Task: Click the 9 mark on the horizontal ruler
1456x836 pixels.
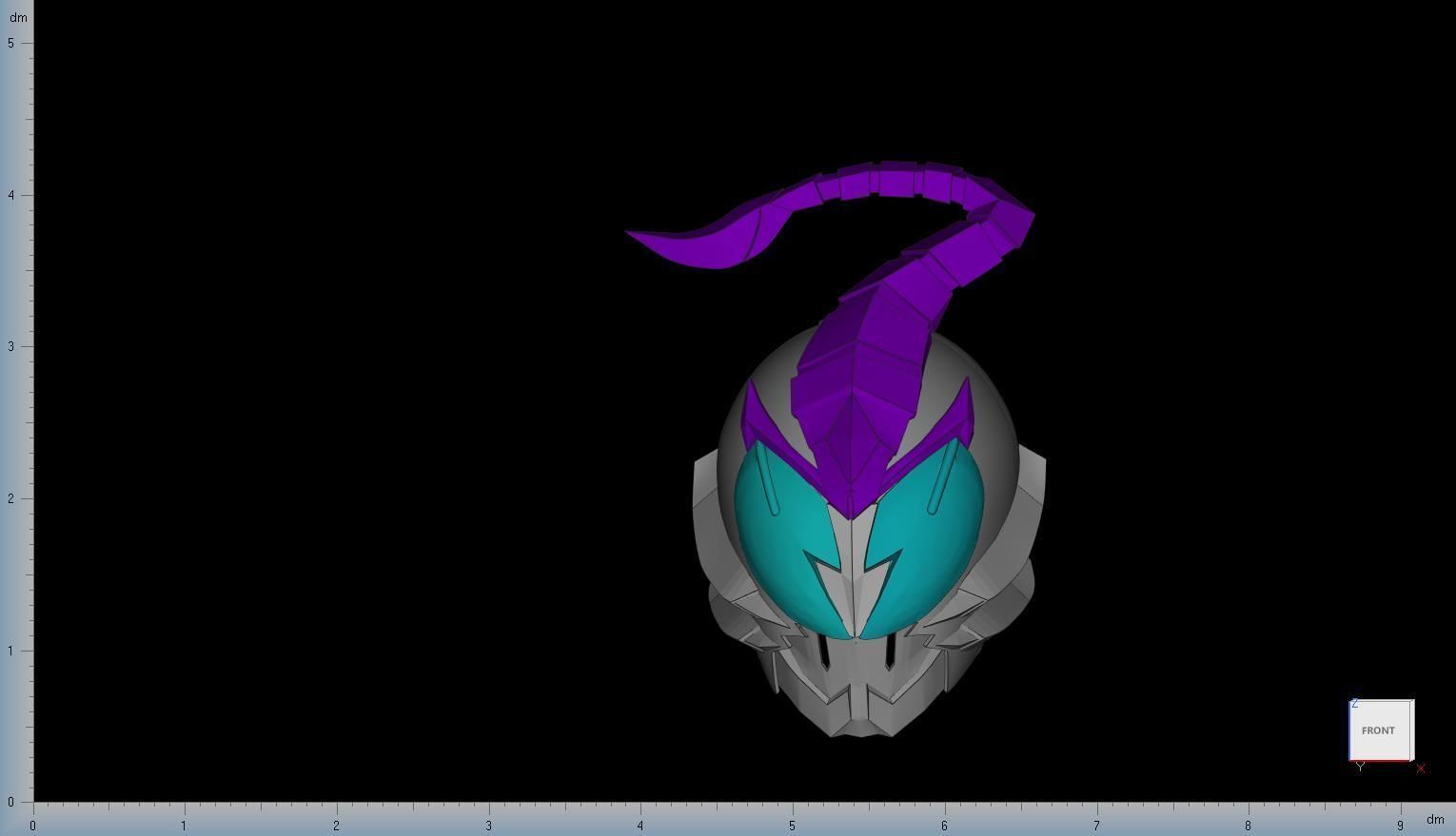Action: [x=1400, y=826]
